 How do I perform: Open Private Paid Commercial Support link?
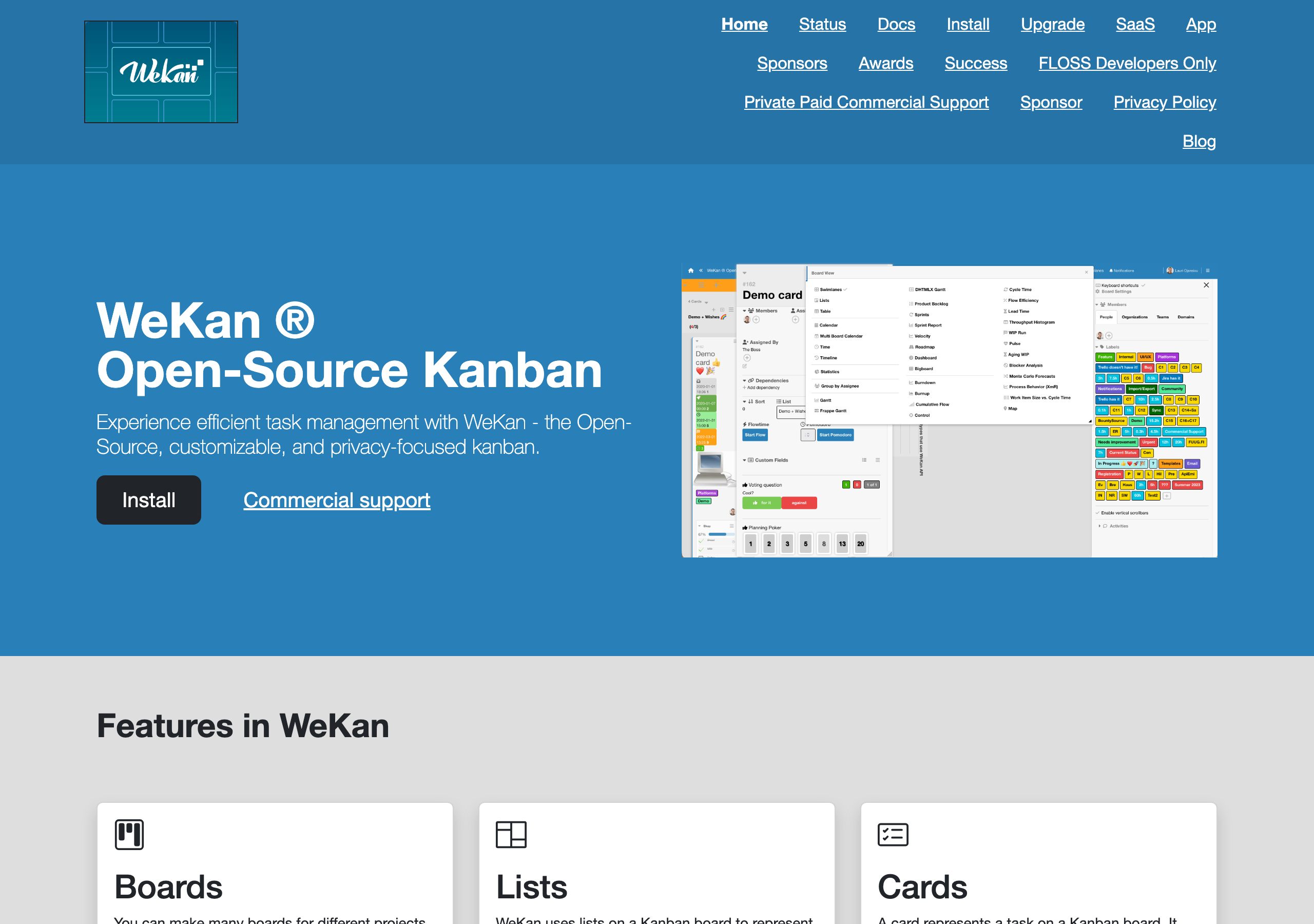866,103
